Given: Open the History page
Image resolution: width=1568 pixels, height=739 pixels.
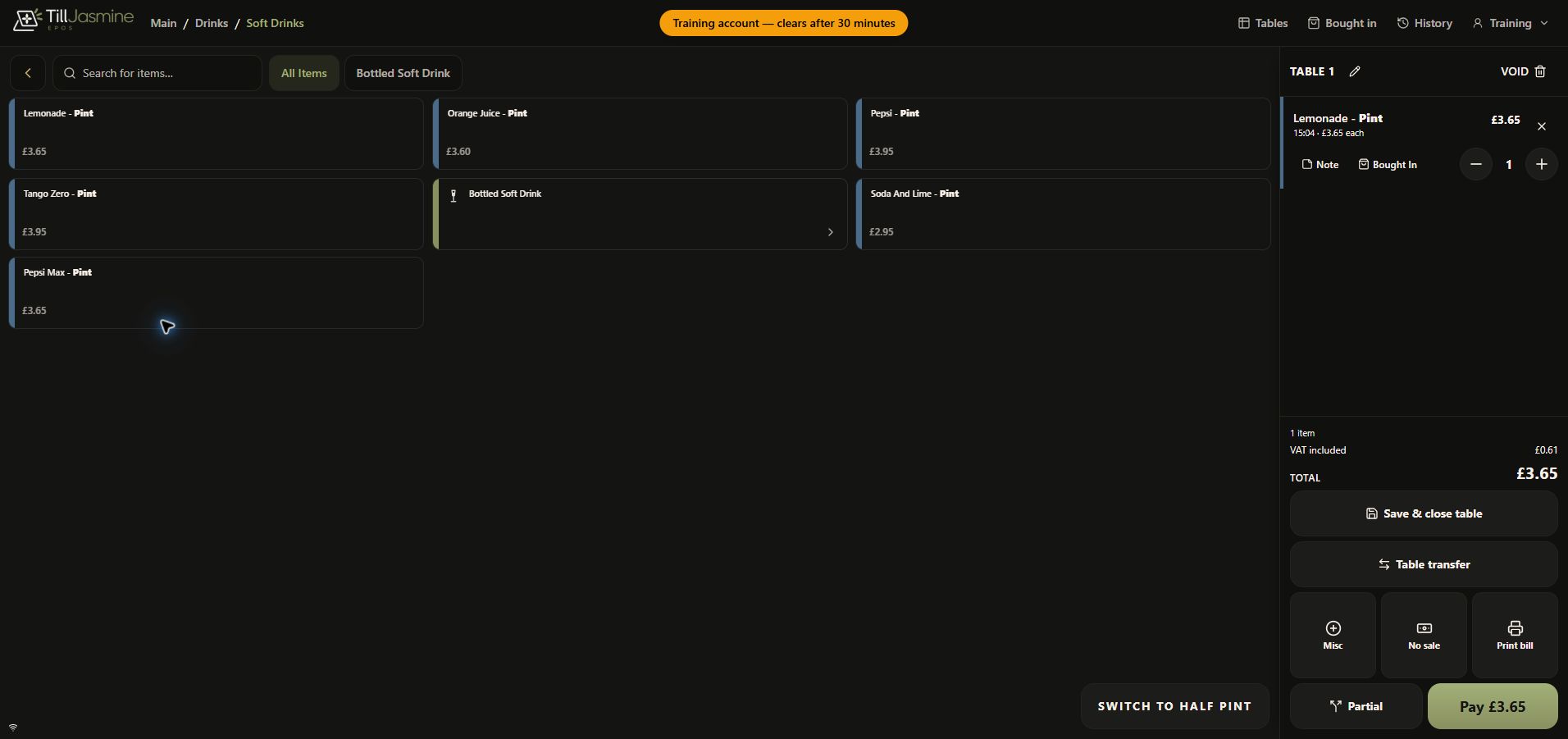Looking at the screenshot, I should pyautogui.click(x=1424, y=23).
